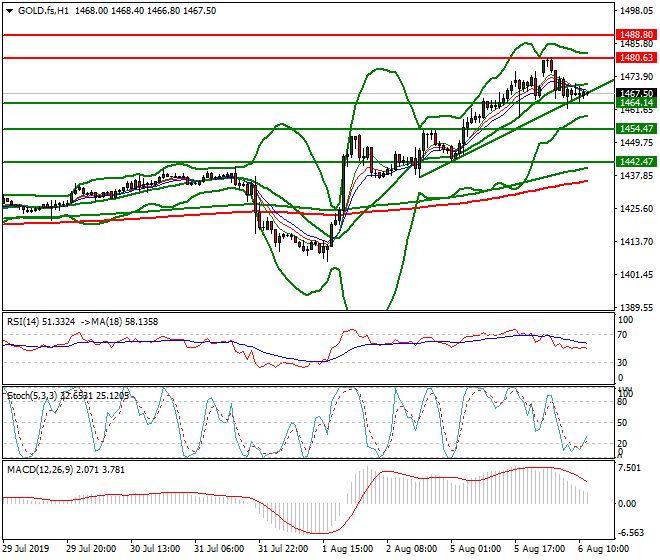Click the 5 Aug 01:00 time axis label
Viewport: 660px width, 560px height.
click(475, 549)
